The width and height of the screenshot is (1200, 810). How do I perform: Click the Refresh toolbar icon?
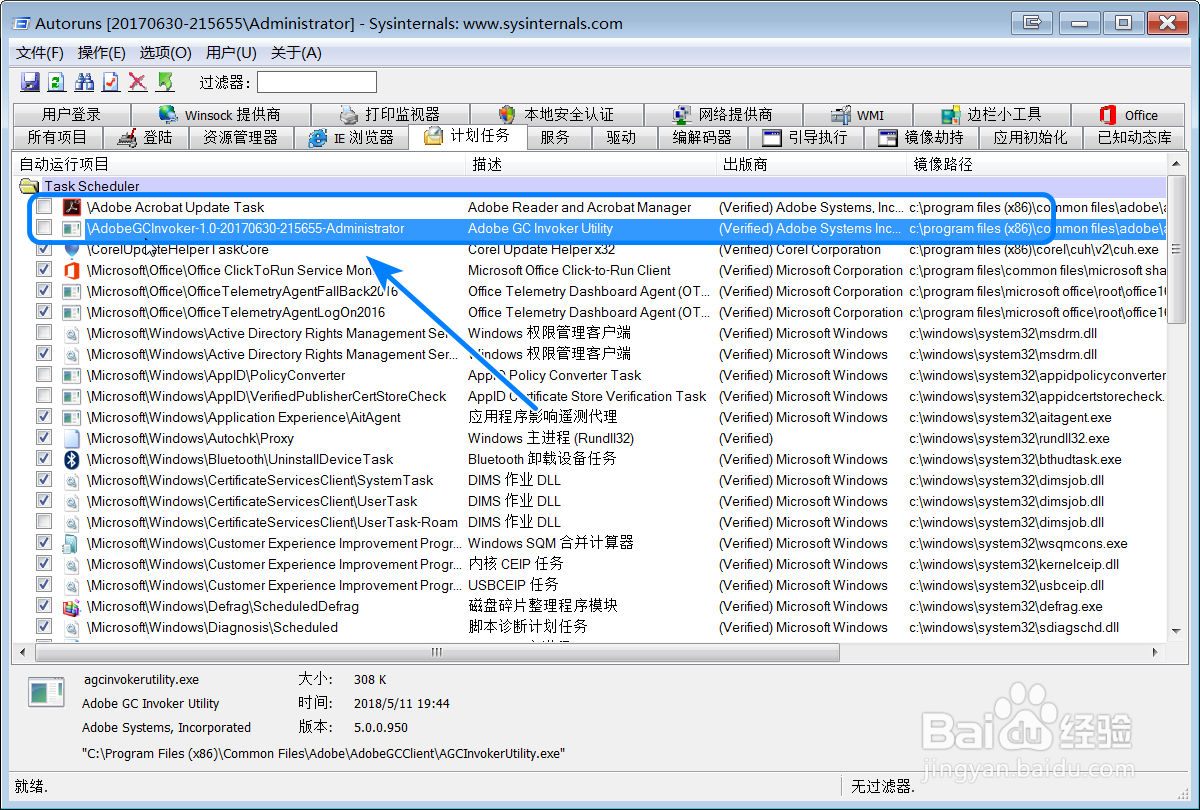click(57, 82)
